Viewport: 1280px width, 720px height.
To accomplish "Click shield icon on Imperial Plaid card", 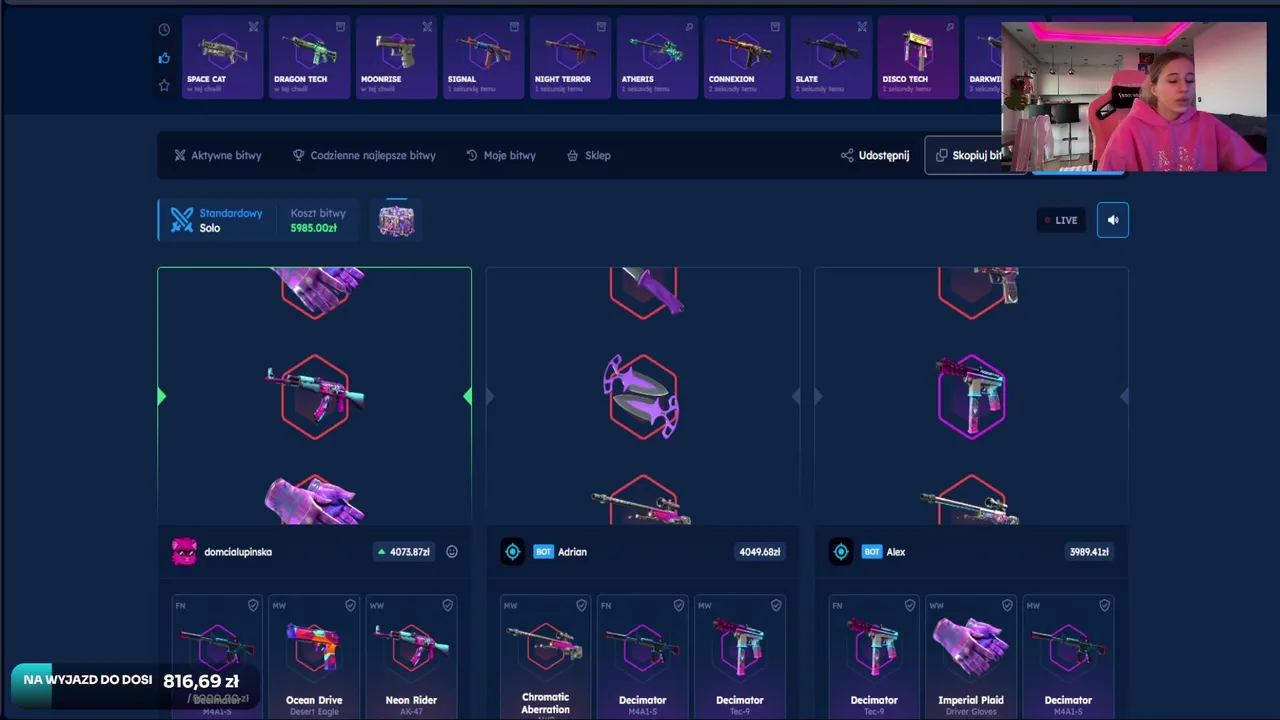I will click(1007, 605).
